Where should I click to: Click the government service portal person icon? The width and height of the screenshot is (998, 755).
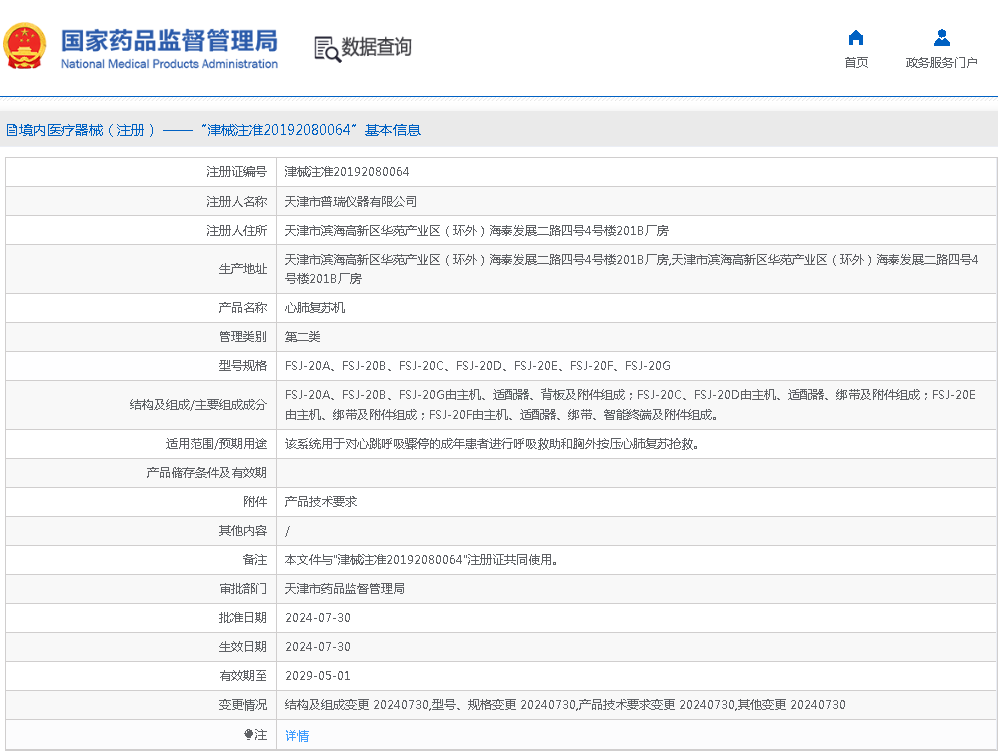point(941,38)
